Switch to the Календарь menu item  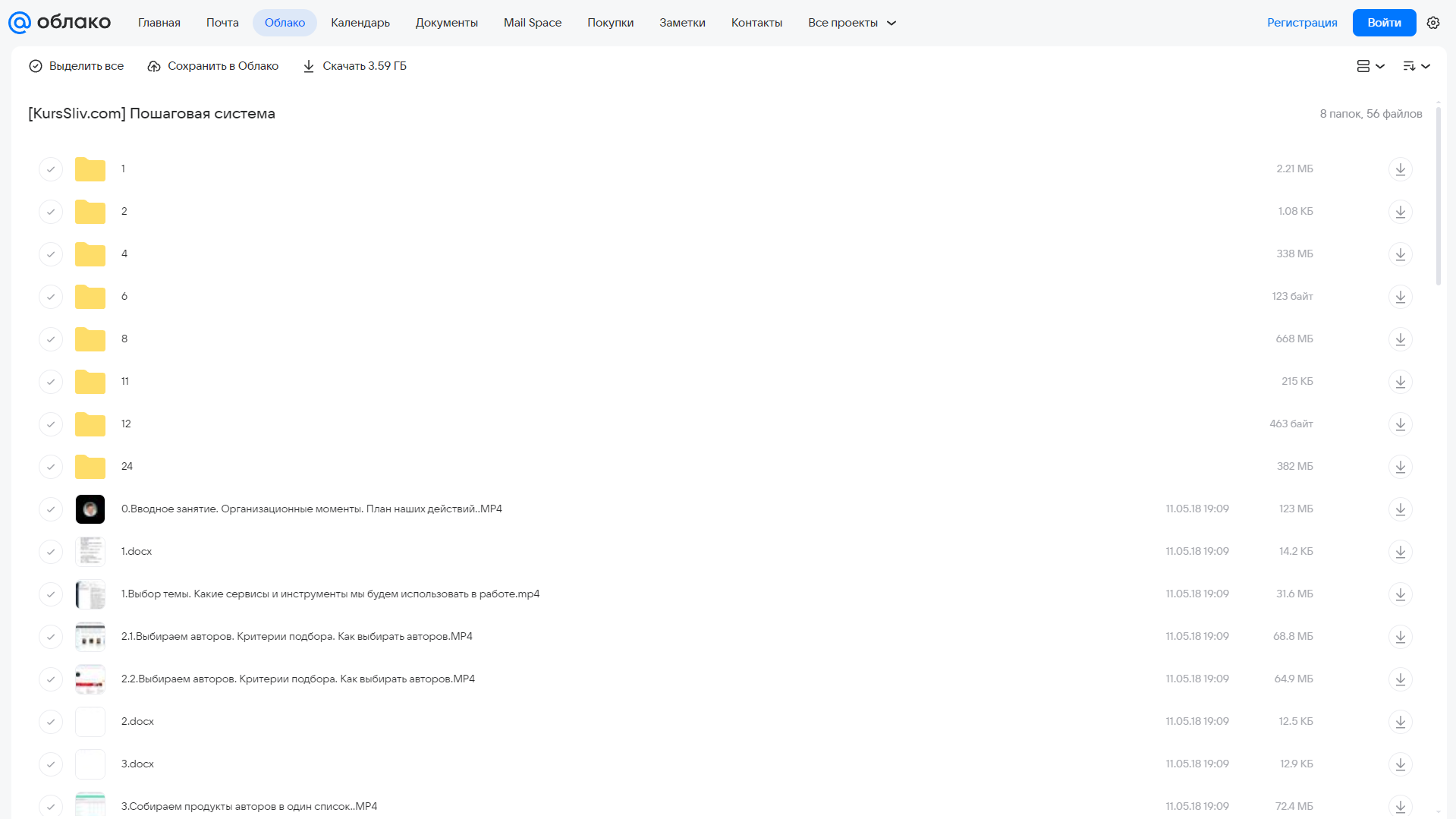[360, 23]
